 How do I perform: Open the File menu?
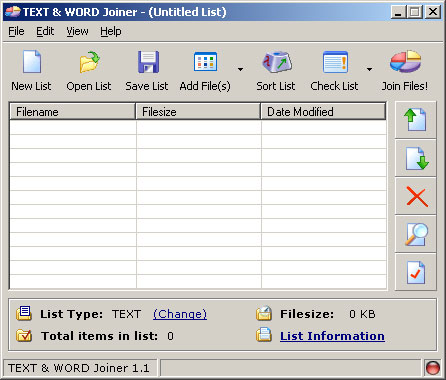click(x=16, y=31)
